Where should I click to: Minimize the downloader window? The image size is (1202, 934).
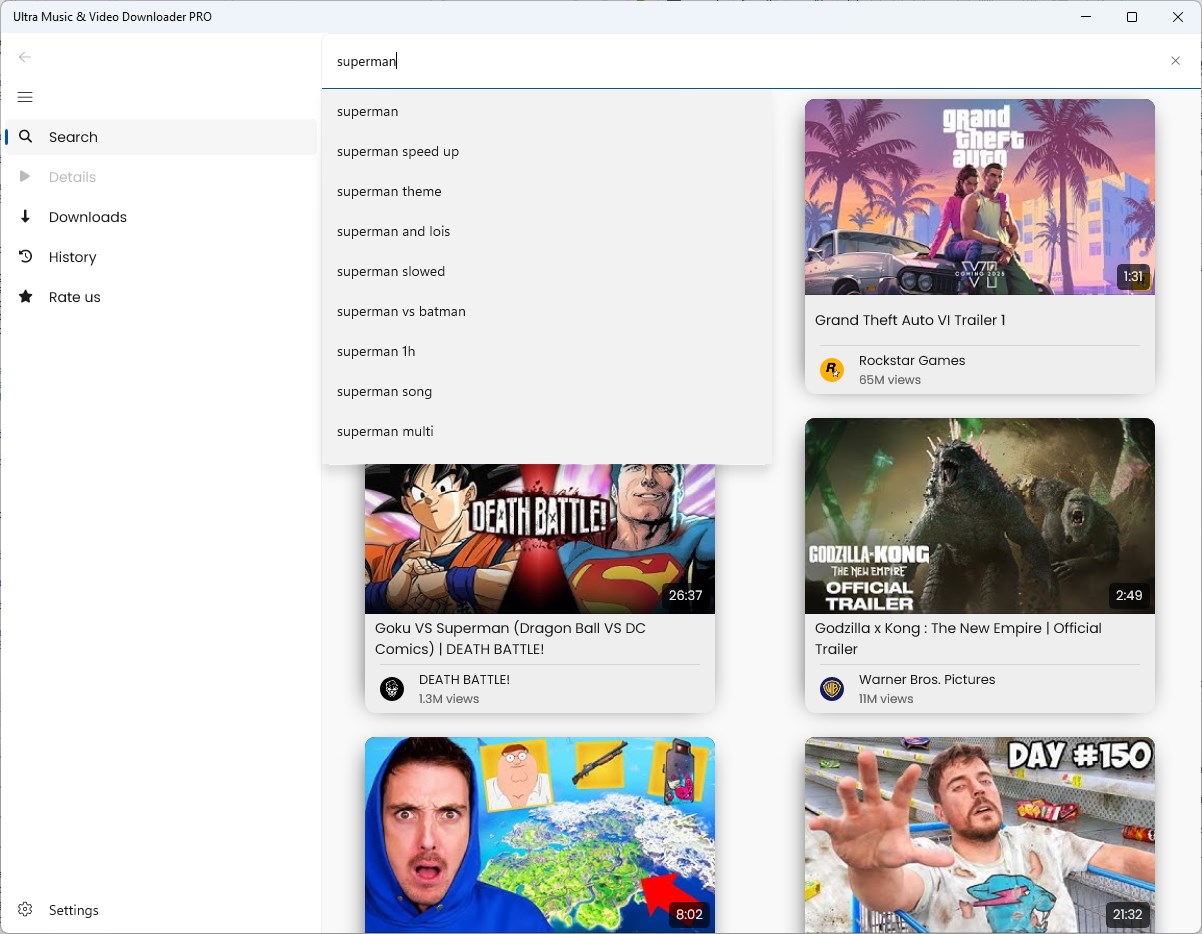pyautogui.click(x=1086, y=17)
